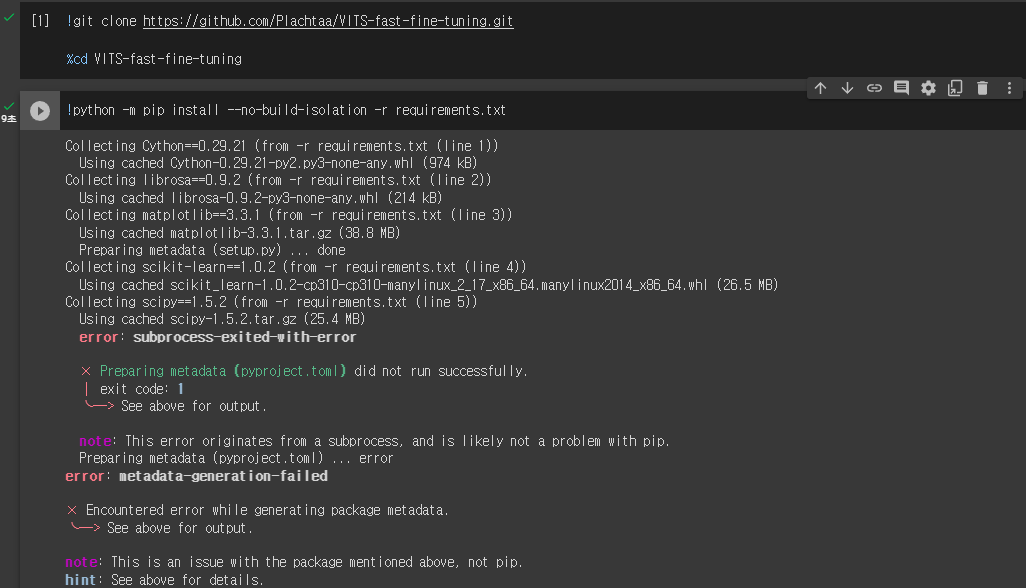Open more cell actions menu
This screenshot has width=1026, height=588.
[x=1009, y=88]
